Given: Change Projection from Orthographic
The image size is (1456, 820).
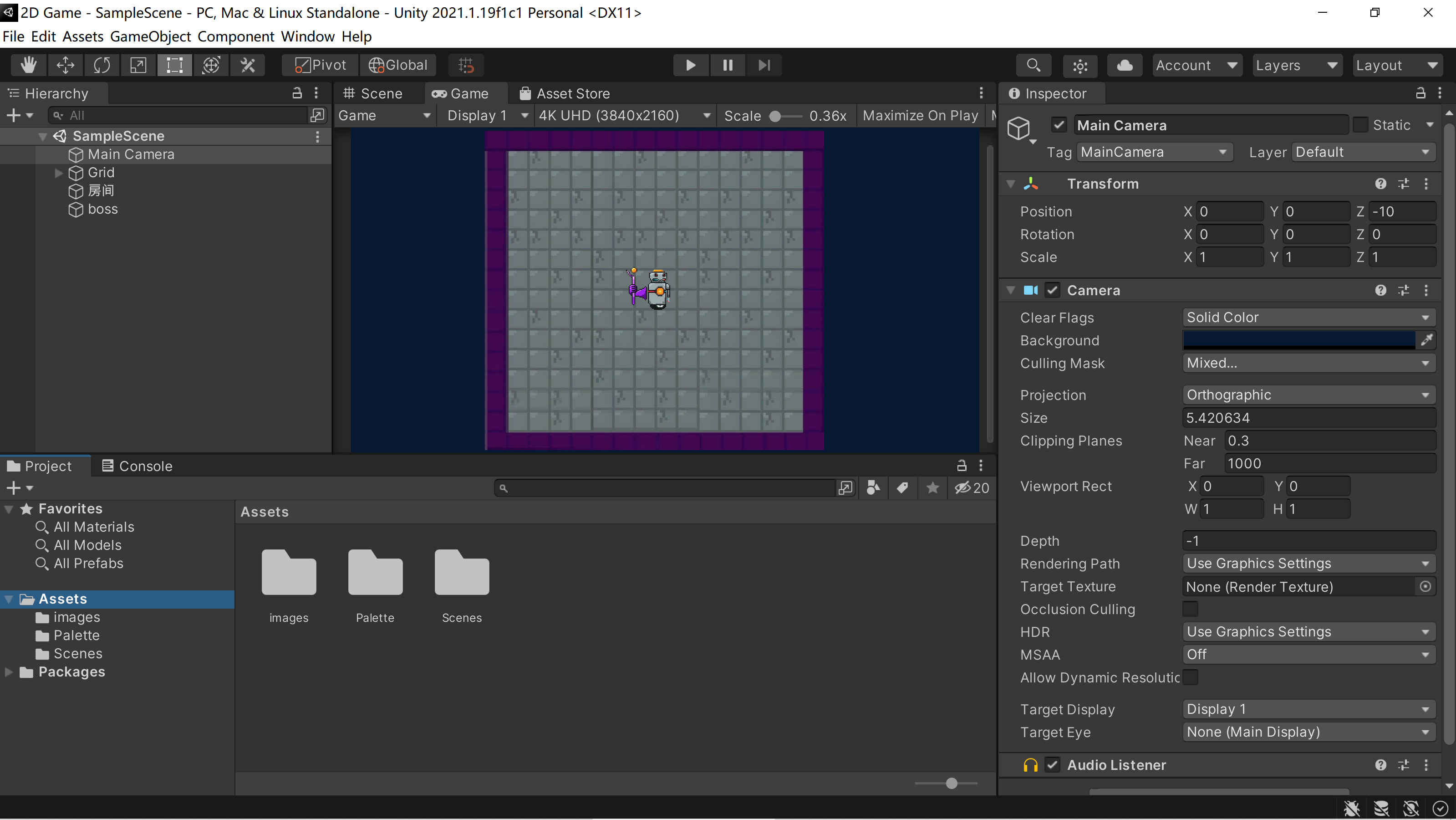Looking at the screenshot, I should pyautogui.click(x=1309, y=395).
